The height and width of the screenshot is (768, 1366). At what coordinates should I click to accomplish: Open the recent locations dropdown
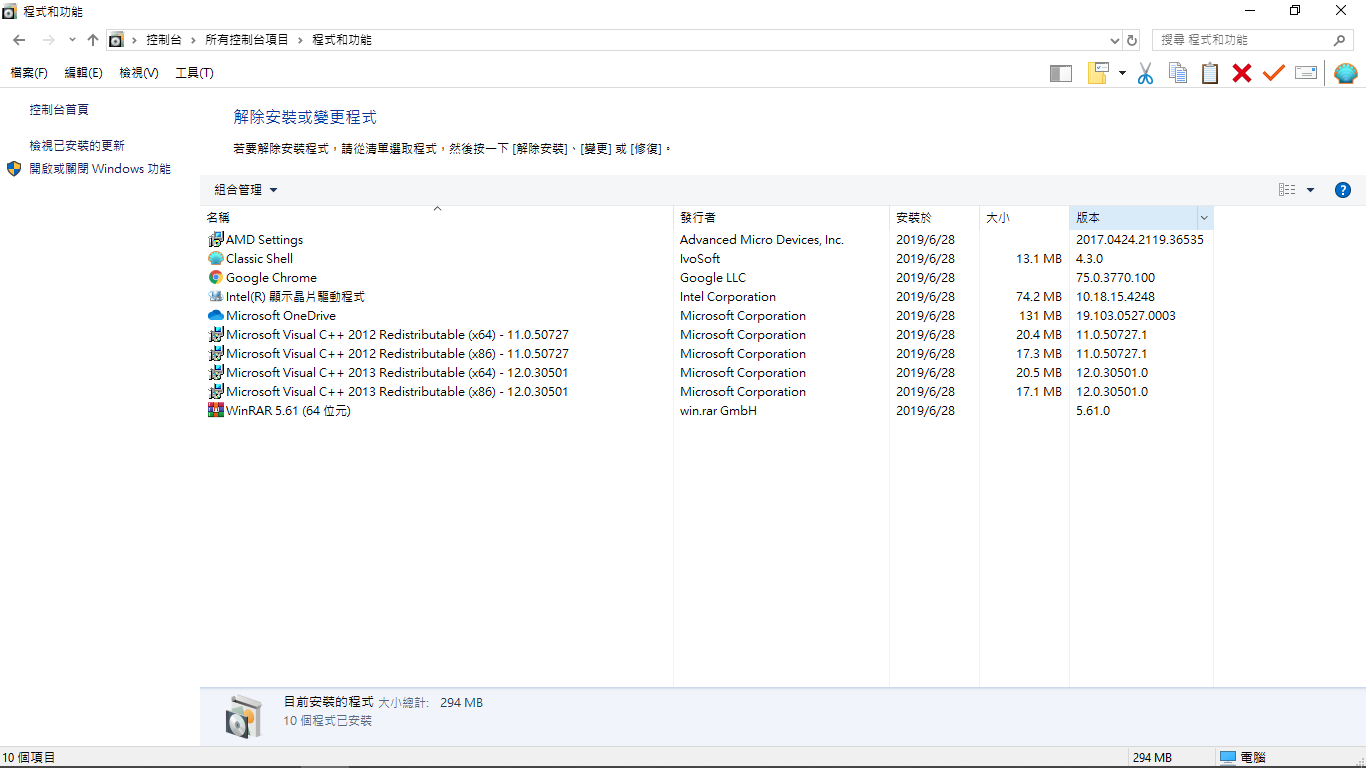click(72, 40)
